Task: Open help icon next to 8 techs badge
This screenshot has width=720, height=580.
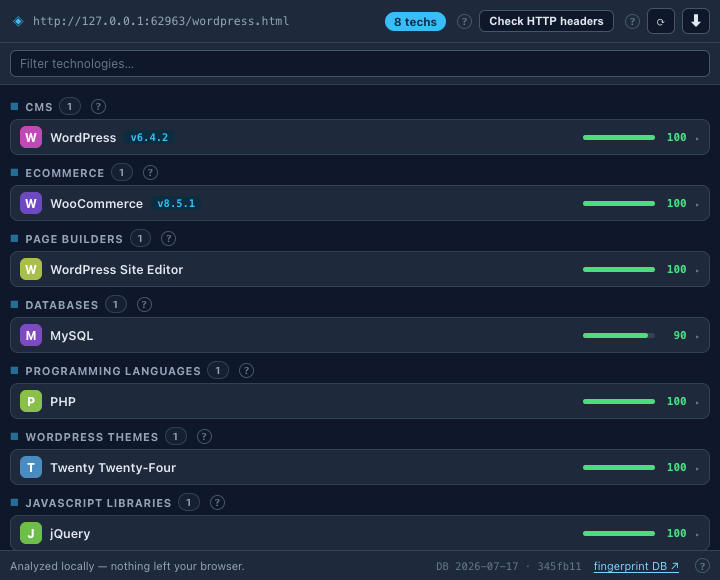Action: click(464, 22)
